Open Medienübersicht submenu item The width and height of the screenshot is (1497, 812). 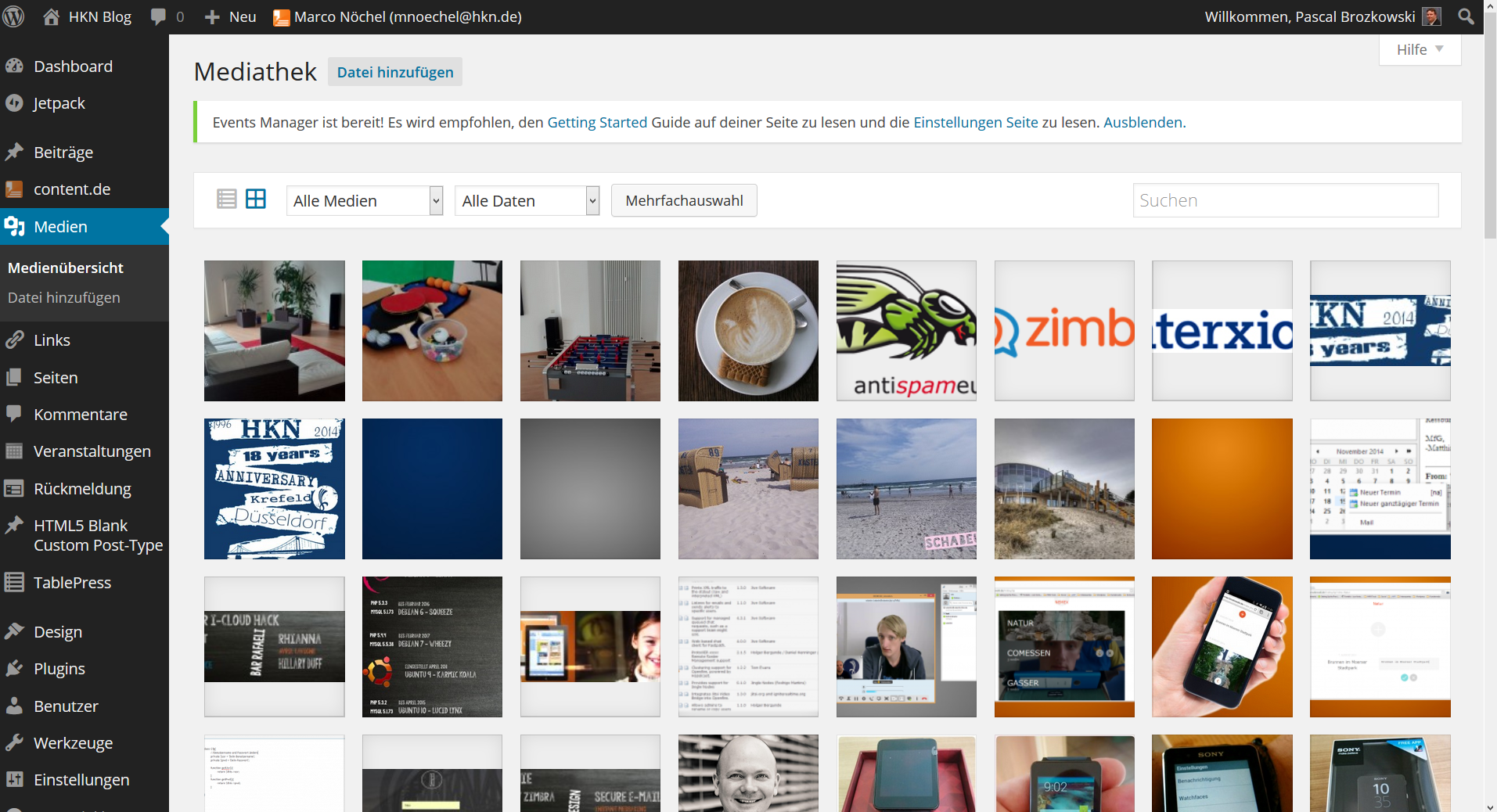pos(66,268)
